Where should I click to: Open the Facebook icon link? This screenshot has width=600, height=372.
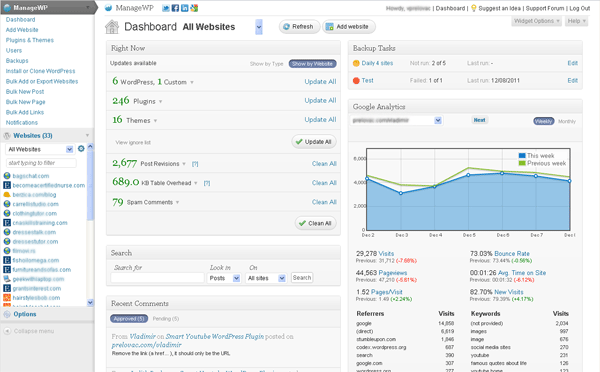coord(175,8)
